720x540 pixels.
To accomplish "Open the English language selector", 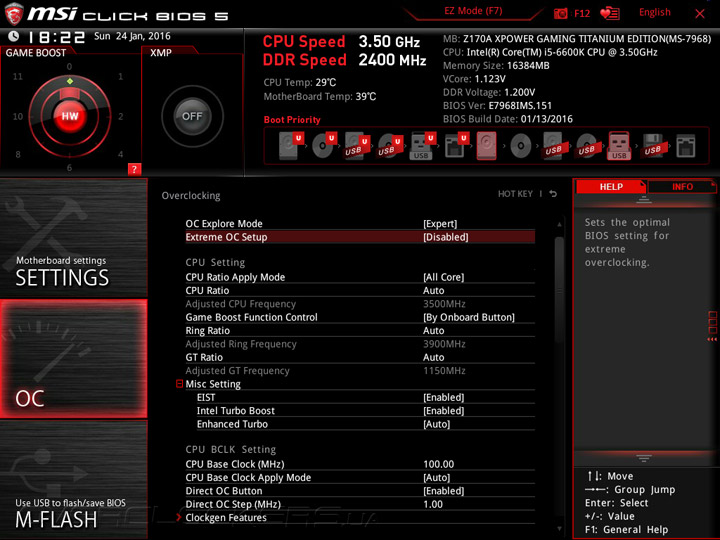I will tap(654, 12).
